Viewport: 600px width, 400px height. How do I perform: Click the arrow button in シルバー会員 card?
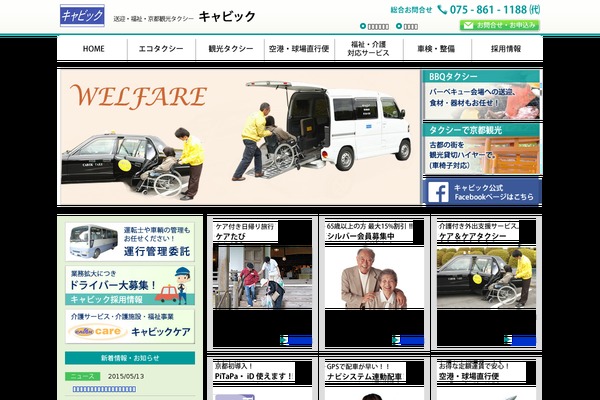408,340
